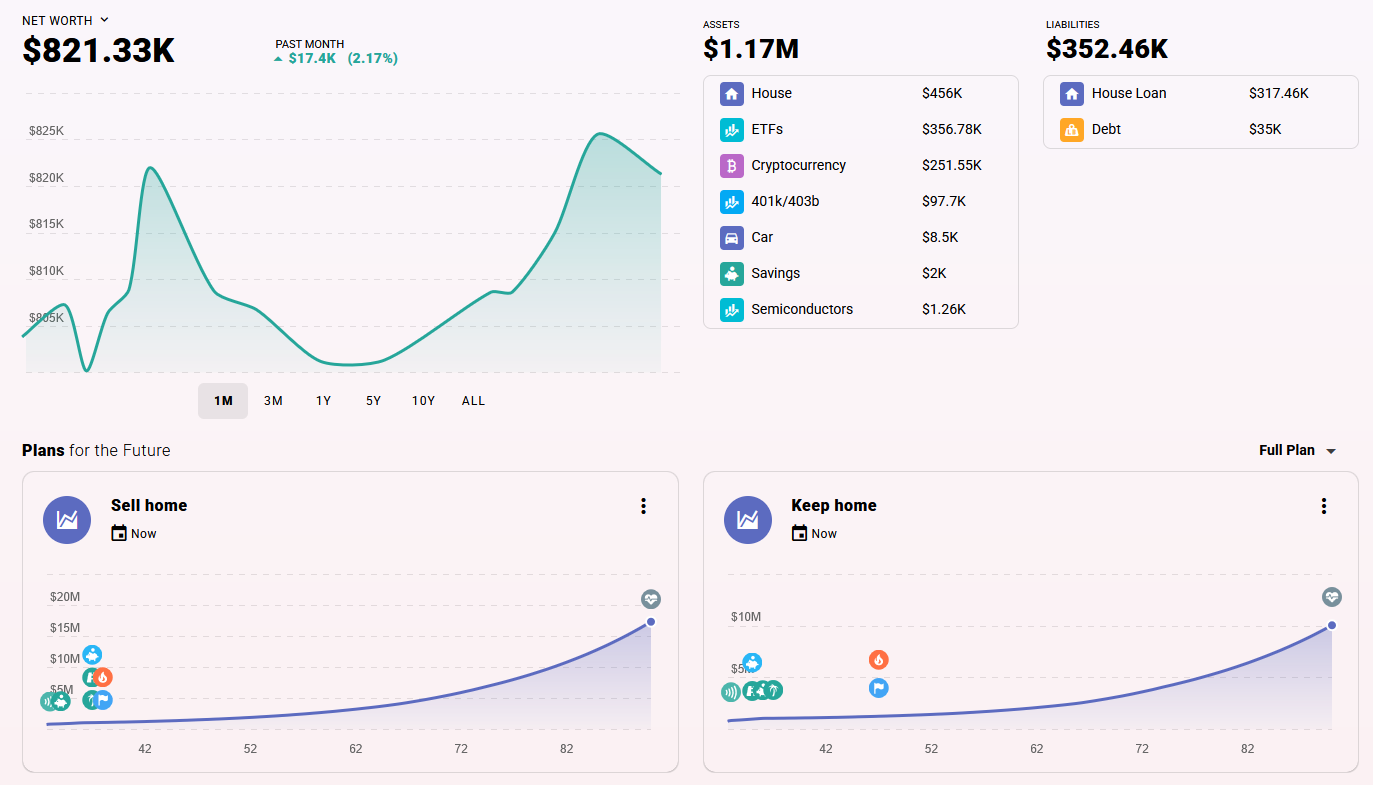Click the House asset home icon
Screen dimensions: 1373x785
[x=732, y=94]
